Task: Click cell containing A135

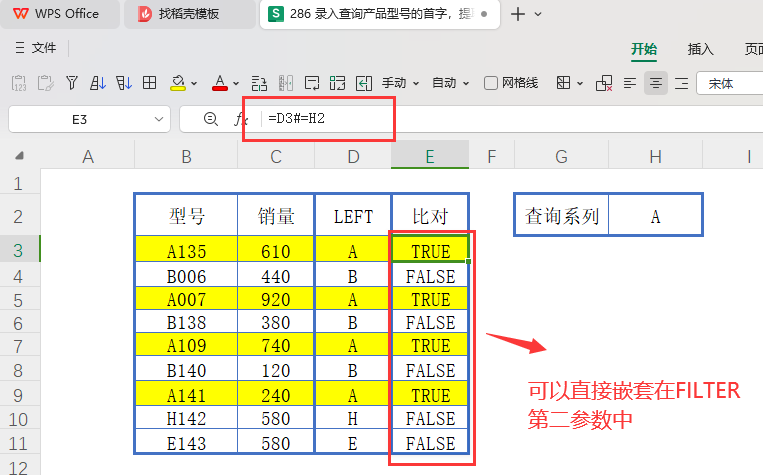Action: tap(186, 251)
